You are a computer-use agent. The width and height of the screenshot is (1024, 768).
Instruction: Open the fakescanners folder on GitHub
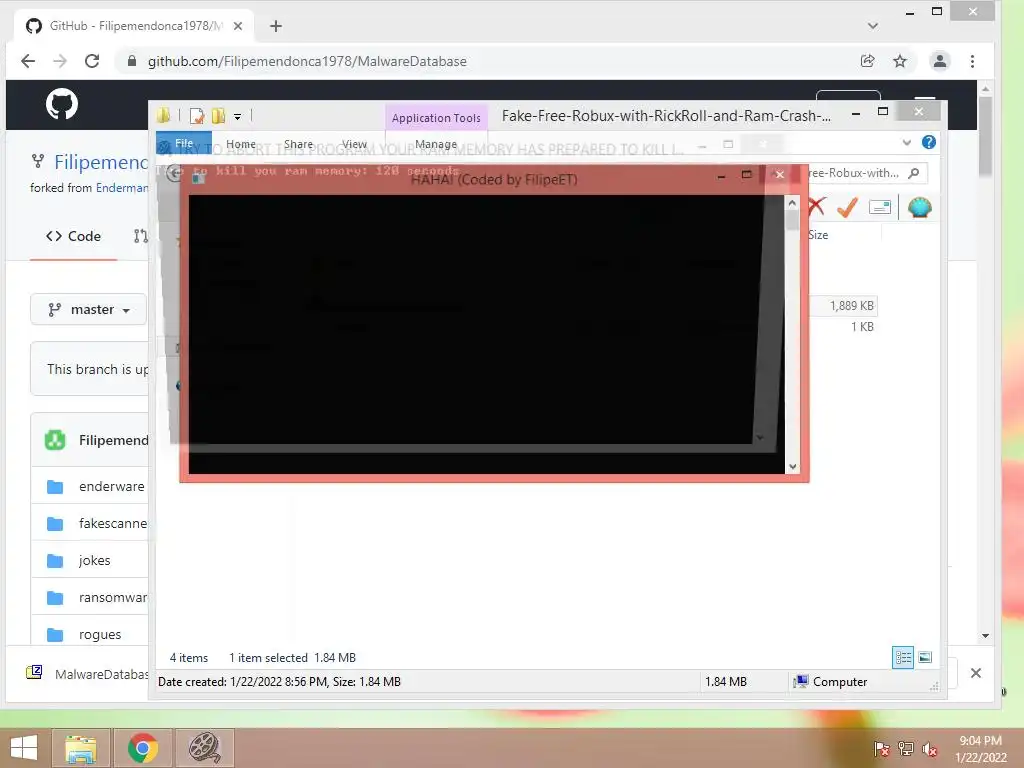click(113, 524)
